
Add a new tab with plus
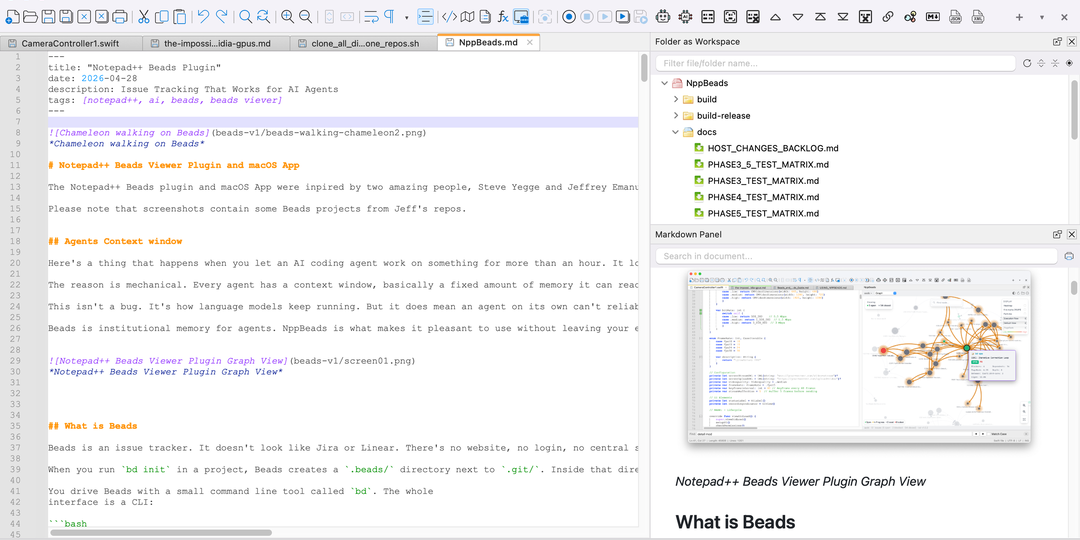tap(1019, 17)
